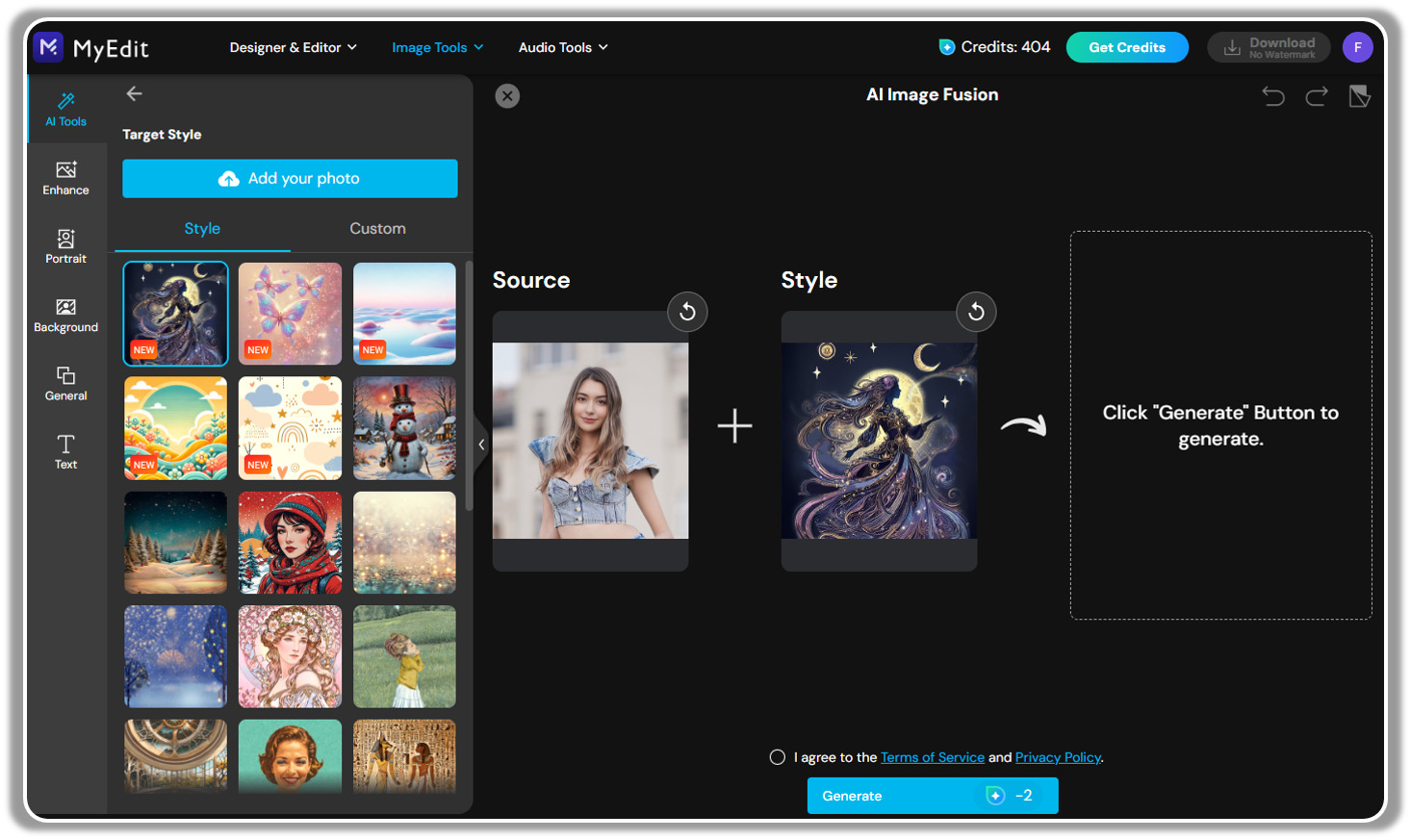The width and height of the screenshot is (1411, 840).
Task: Open the Get Credits page
Action: pyautogui.click(x=1127, y=46)
